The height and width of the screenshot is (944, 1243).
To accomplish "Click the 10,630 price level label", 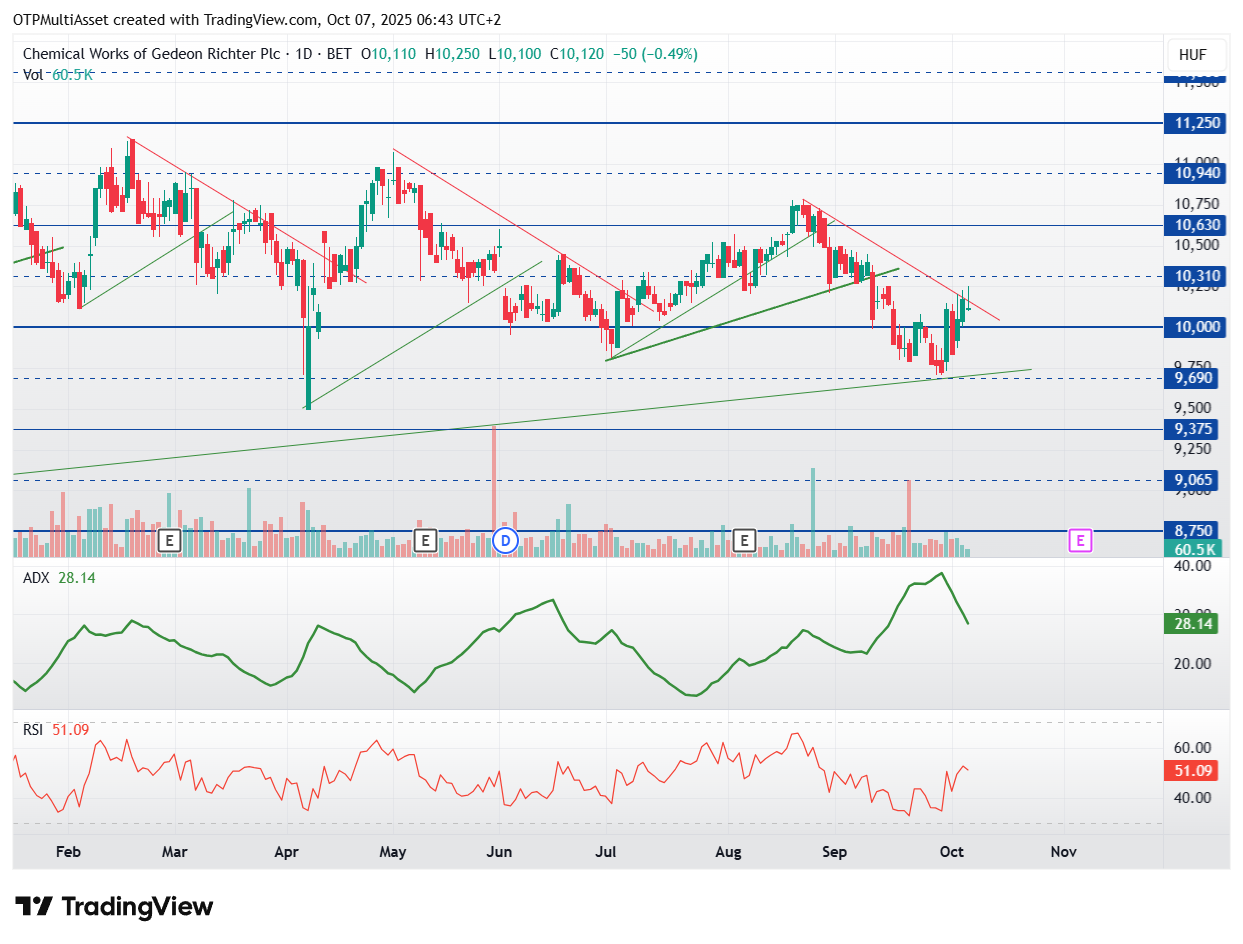I will pyautogui.click(x=1194, y=225).
